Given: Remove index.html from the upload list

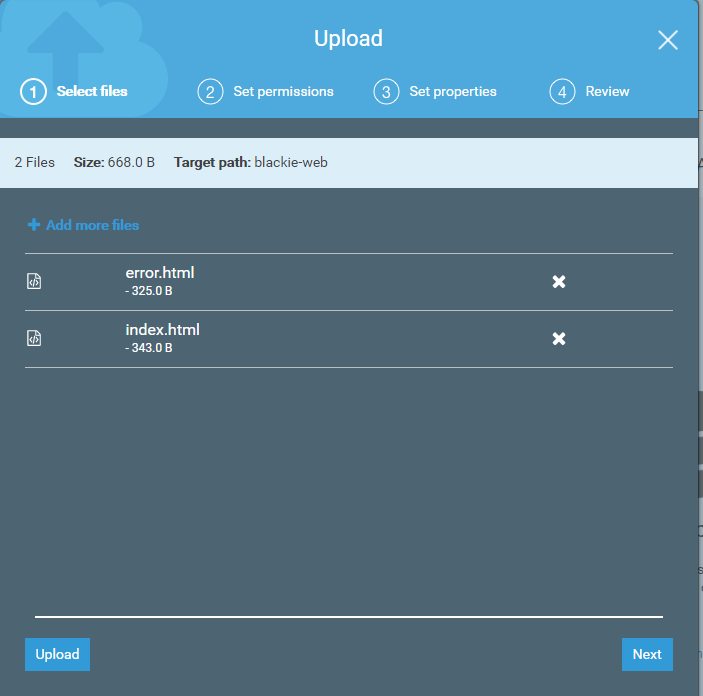Looking at the screenshot, I should tap(559, 339).
